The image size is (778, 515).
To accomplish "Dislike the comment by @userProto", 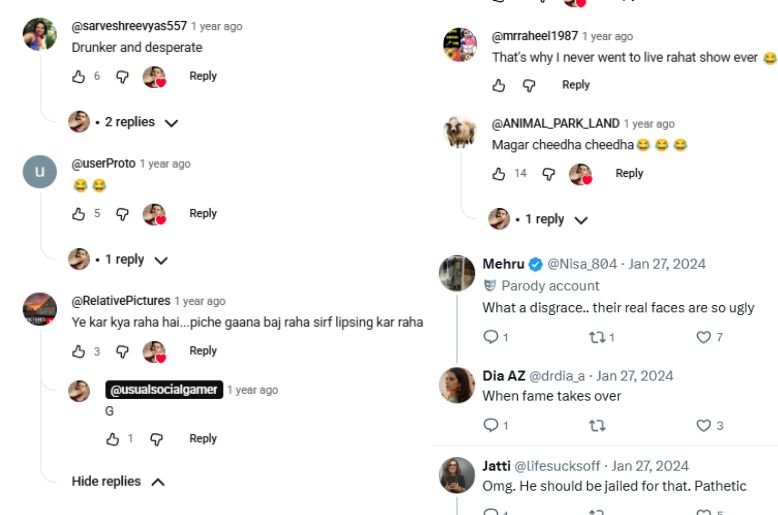I will point(123,214).
